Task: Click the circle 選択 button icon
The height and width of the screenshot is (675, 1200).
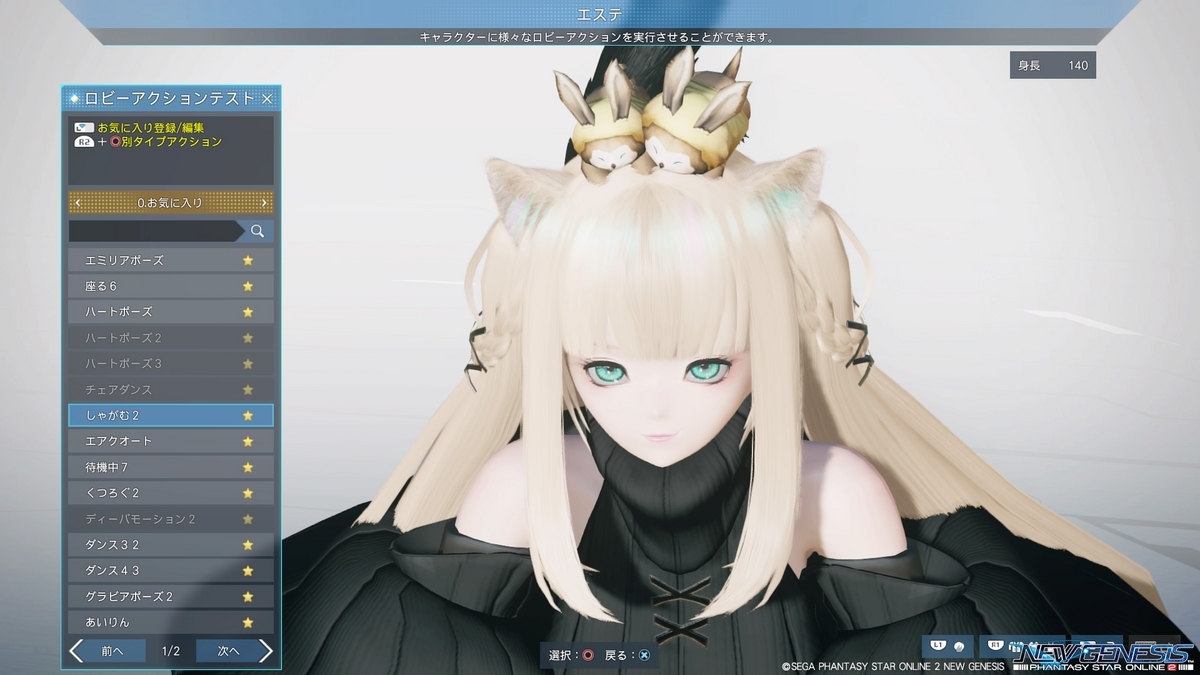Action: point(588,655)
